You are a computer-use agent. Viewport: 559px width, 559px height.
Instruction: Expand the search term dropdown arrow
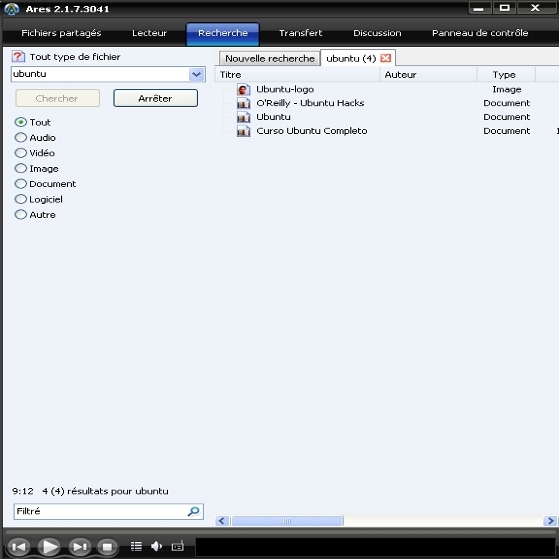(x=196, y=75)
